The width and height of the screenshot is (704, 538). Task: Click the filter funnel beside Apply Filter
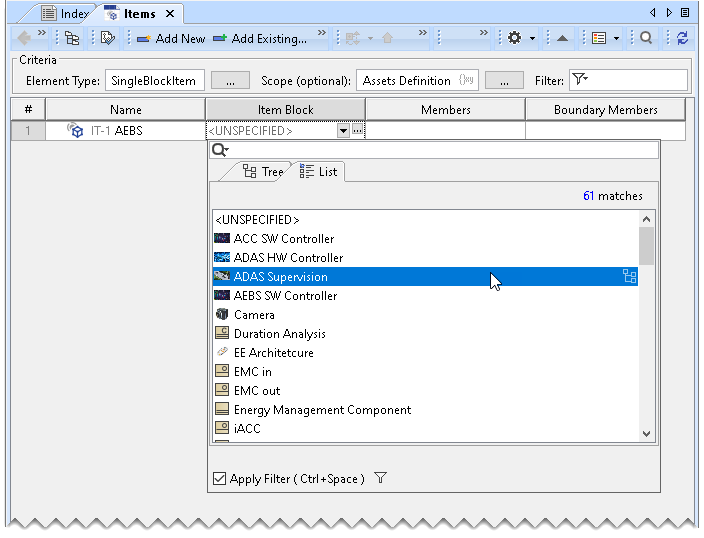coord(380,479)
